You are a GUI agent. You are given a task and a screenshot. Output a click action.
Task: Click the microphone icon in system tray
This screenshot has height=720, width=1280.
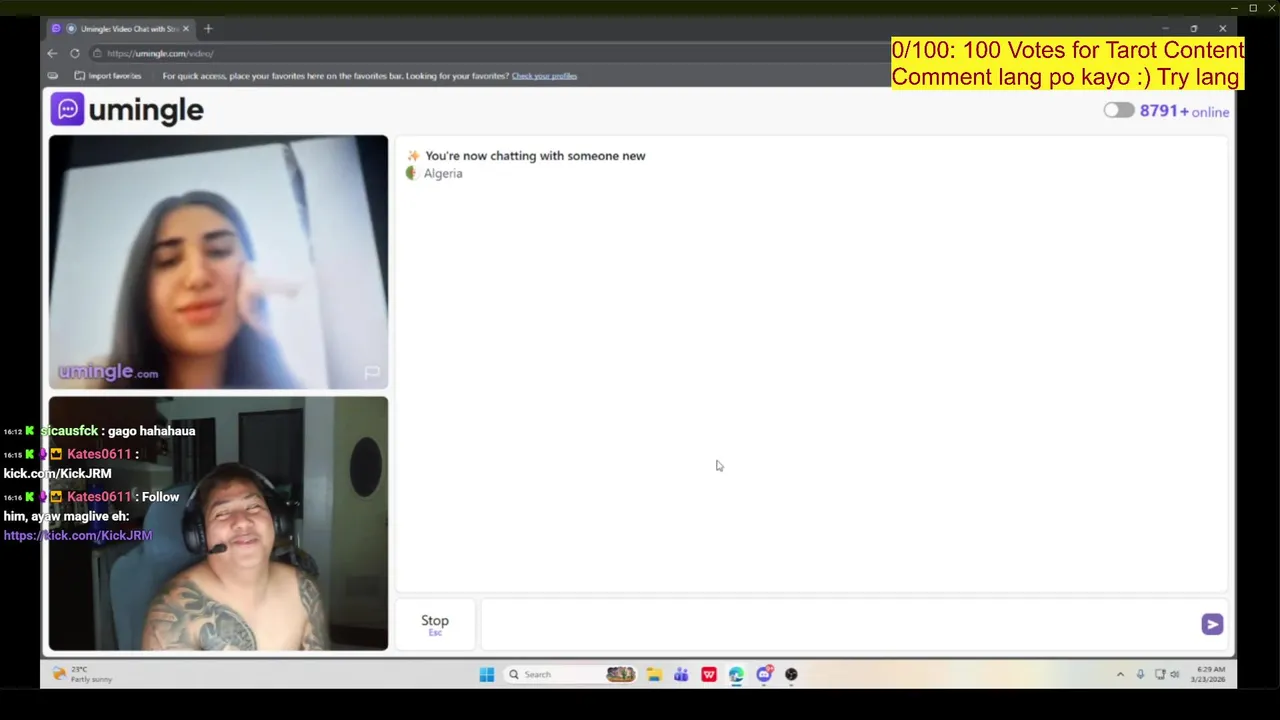[x=1140, y=675]
